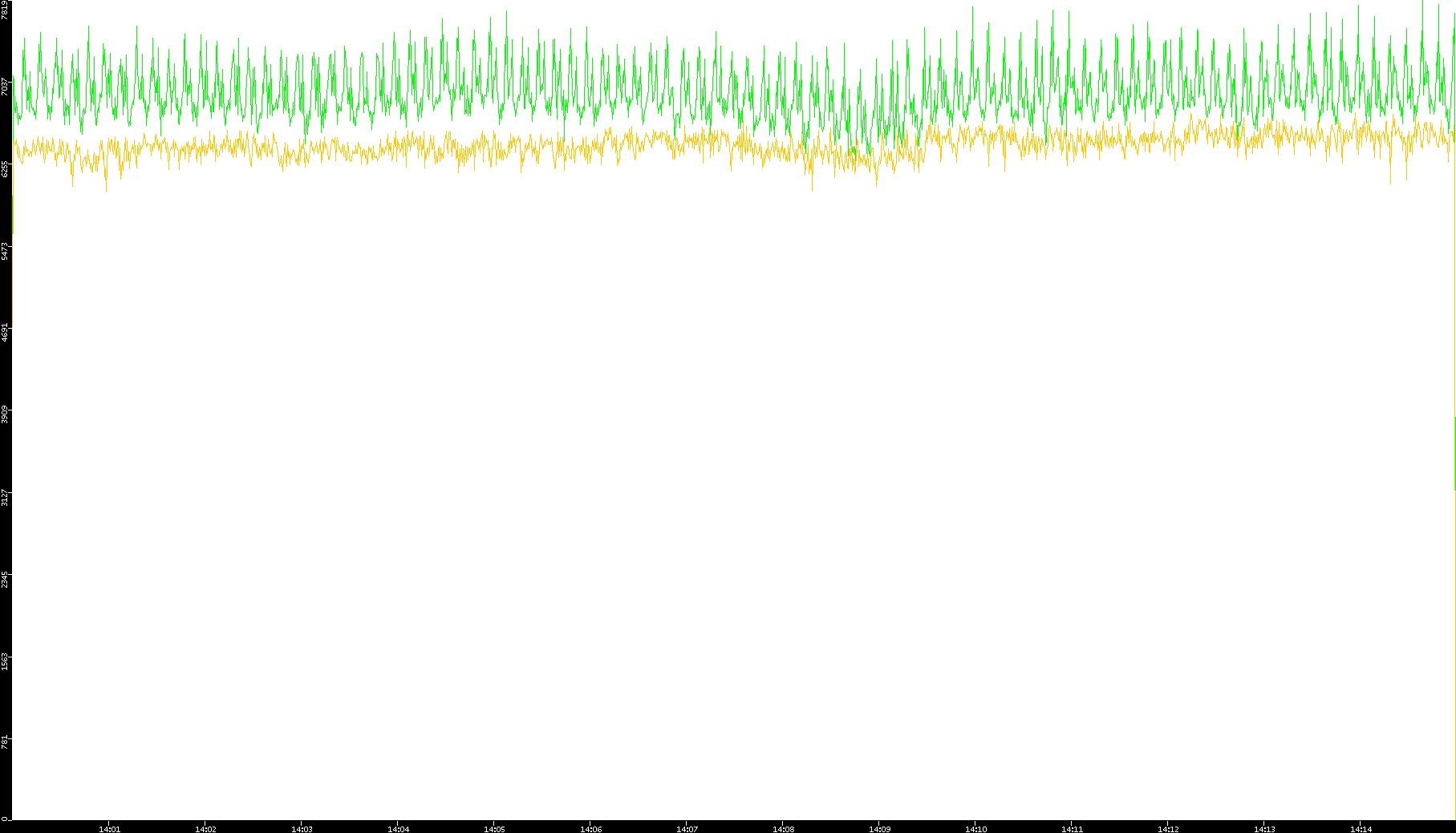
Task: Click the 14:02 time axis label
Action: click(x=205, y=829)
